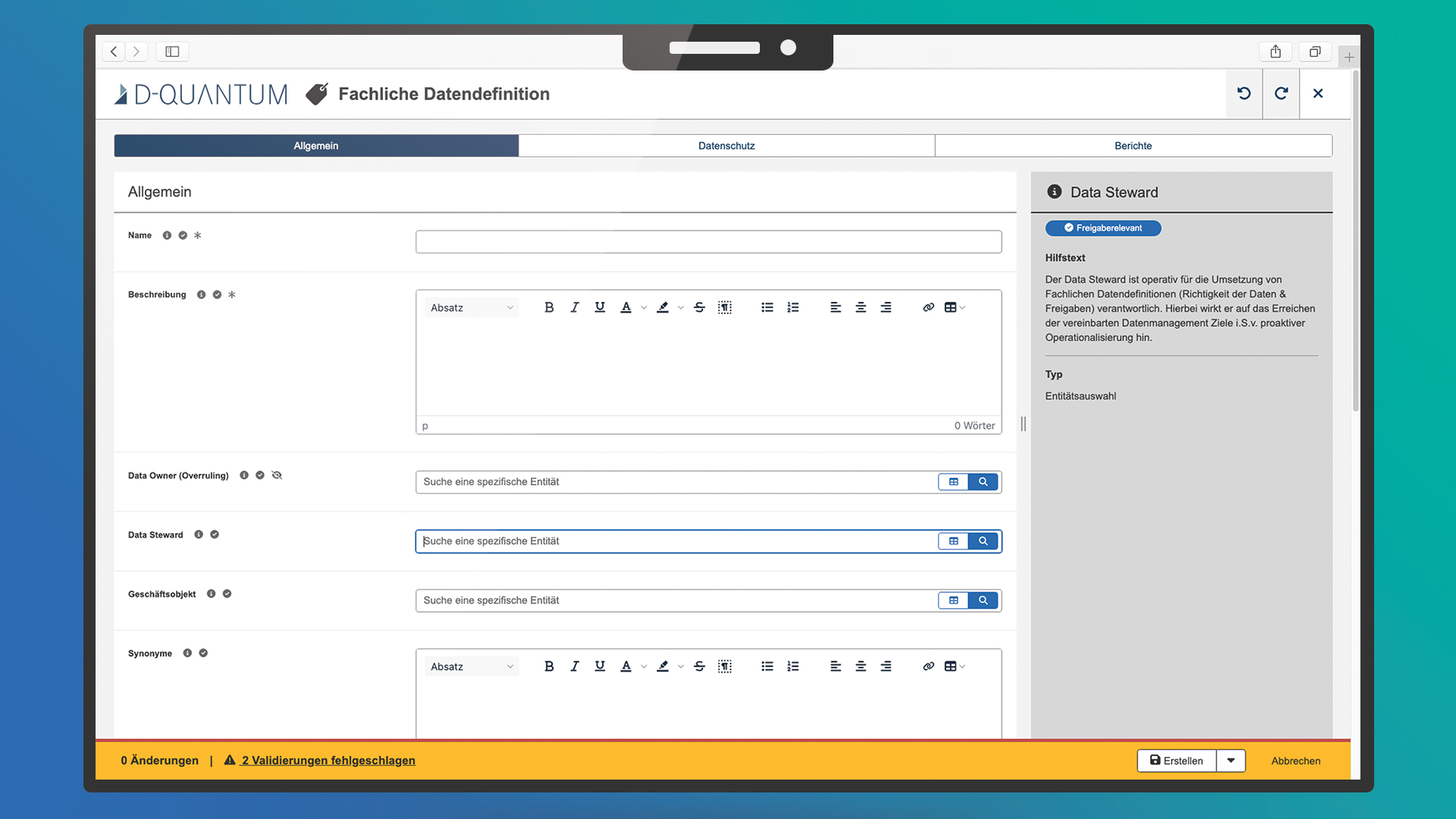Open the 2 Validierungen fehlgeschlagen link
This screenshot has width=1456, height=819.
[x=328, y=761]
